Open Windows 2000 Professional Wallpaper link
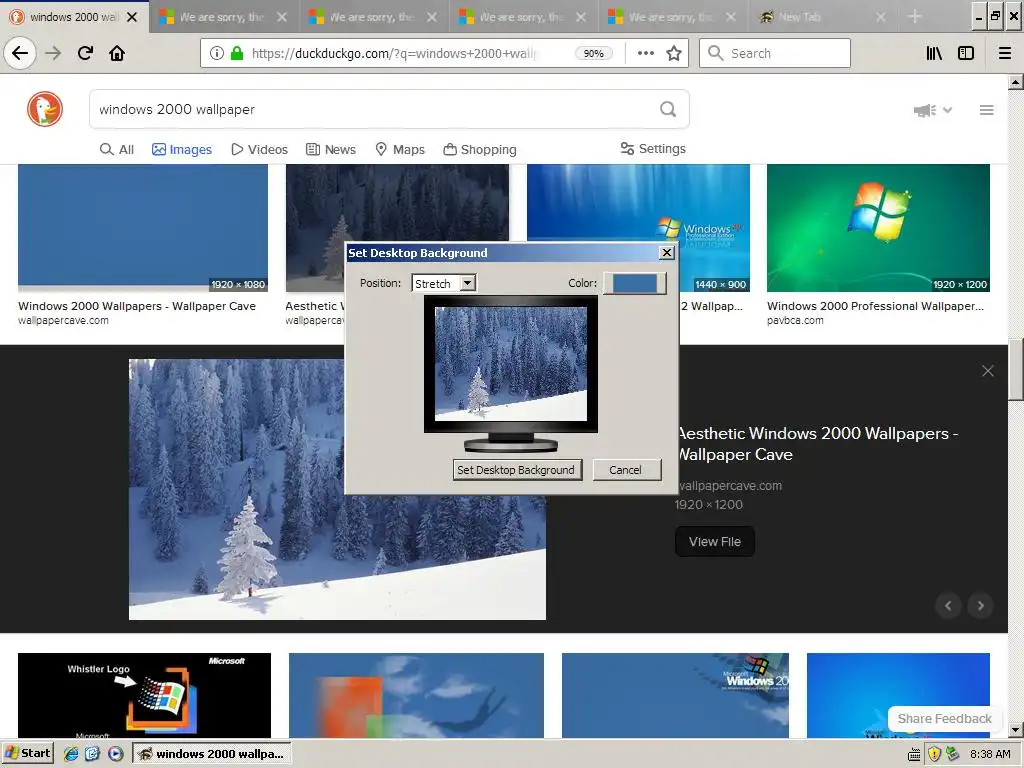Image resolution: width=1024 pixels, height=768 pixels. (875, 306)
